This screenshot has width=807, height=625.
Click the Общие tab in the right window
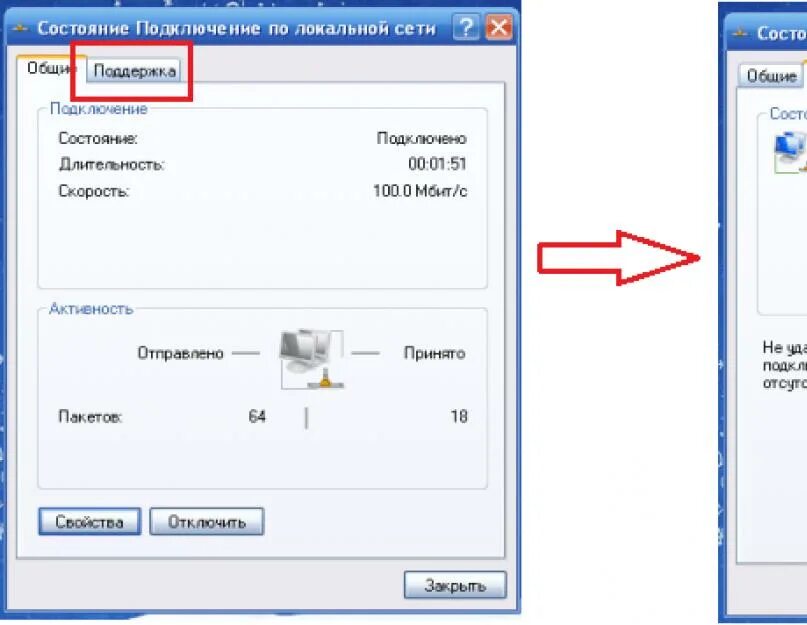click(x=771, y=76)
